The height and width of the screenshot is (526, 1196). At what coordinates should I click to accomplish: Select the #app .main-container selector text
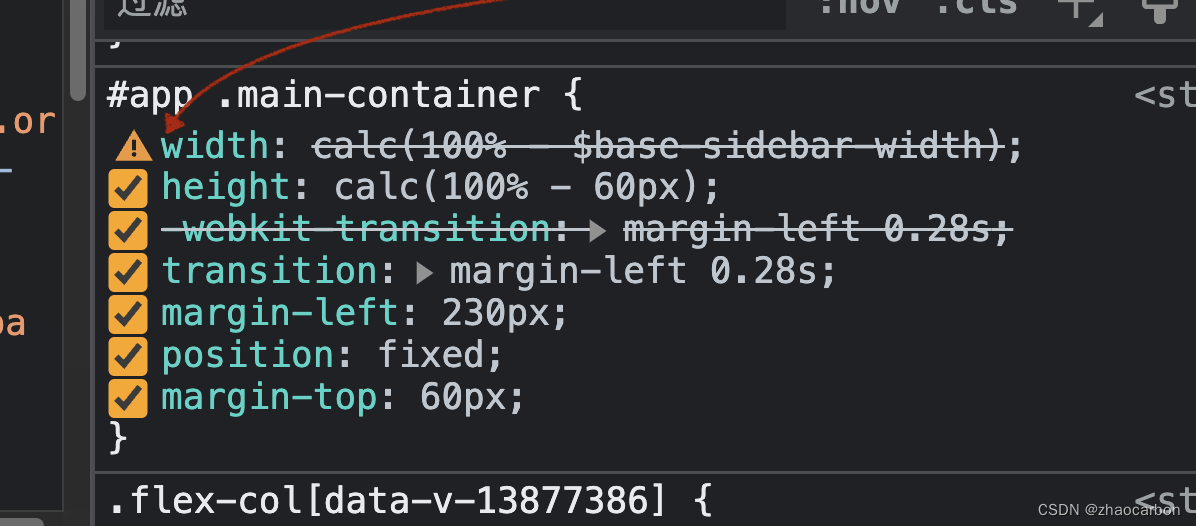[x=324, y=96]
